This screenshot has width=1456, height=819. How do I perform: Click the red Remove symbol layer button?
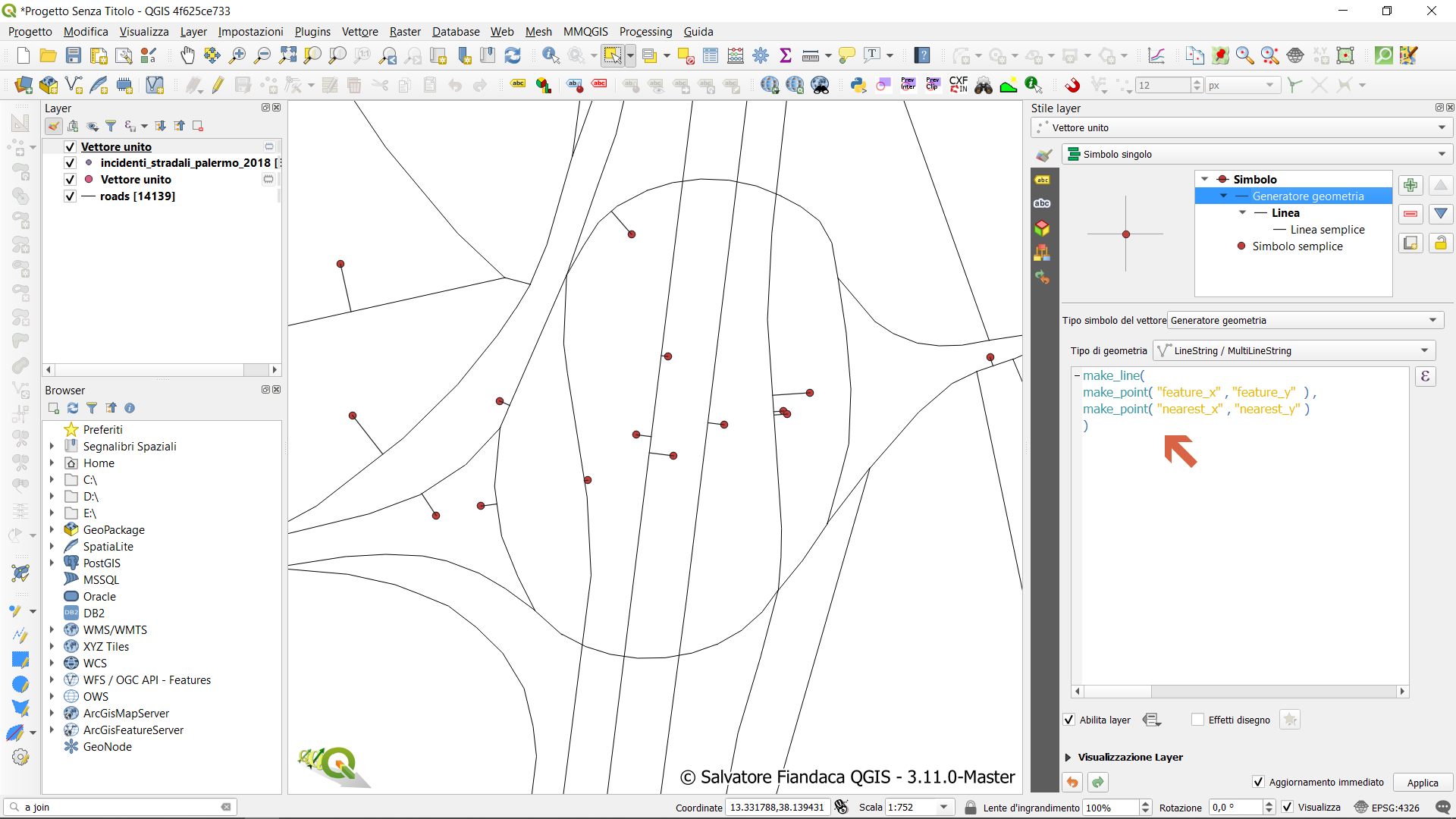(1410, 214)
